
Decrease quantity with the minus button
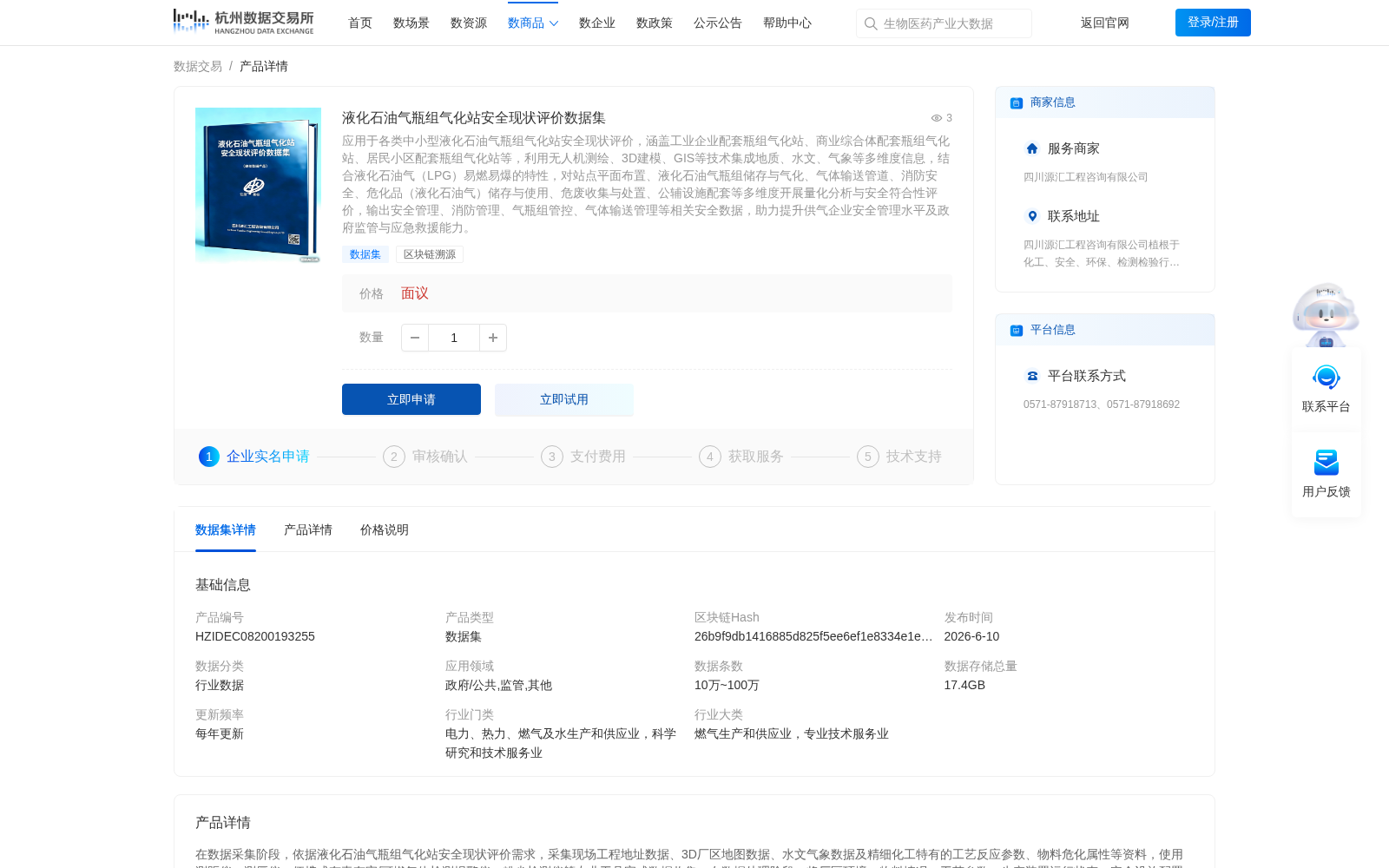pos(415,338)
